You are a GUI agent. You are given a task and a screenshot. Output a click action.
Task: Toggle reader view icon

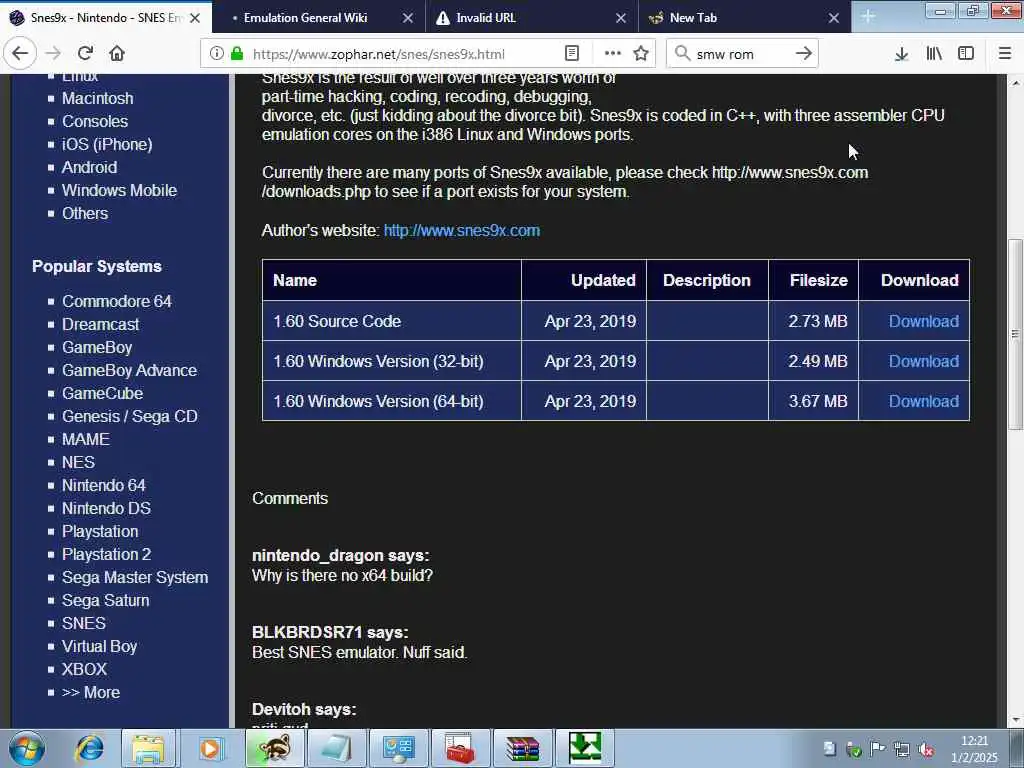click(x=571, y=54)
